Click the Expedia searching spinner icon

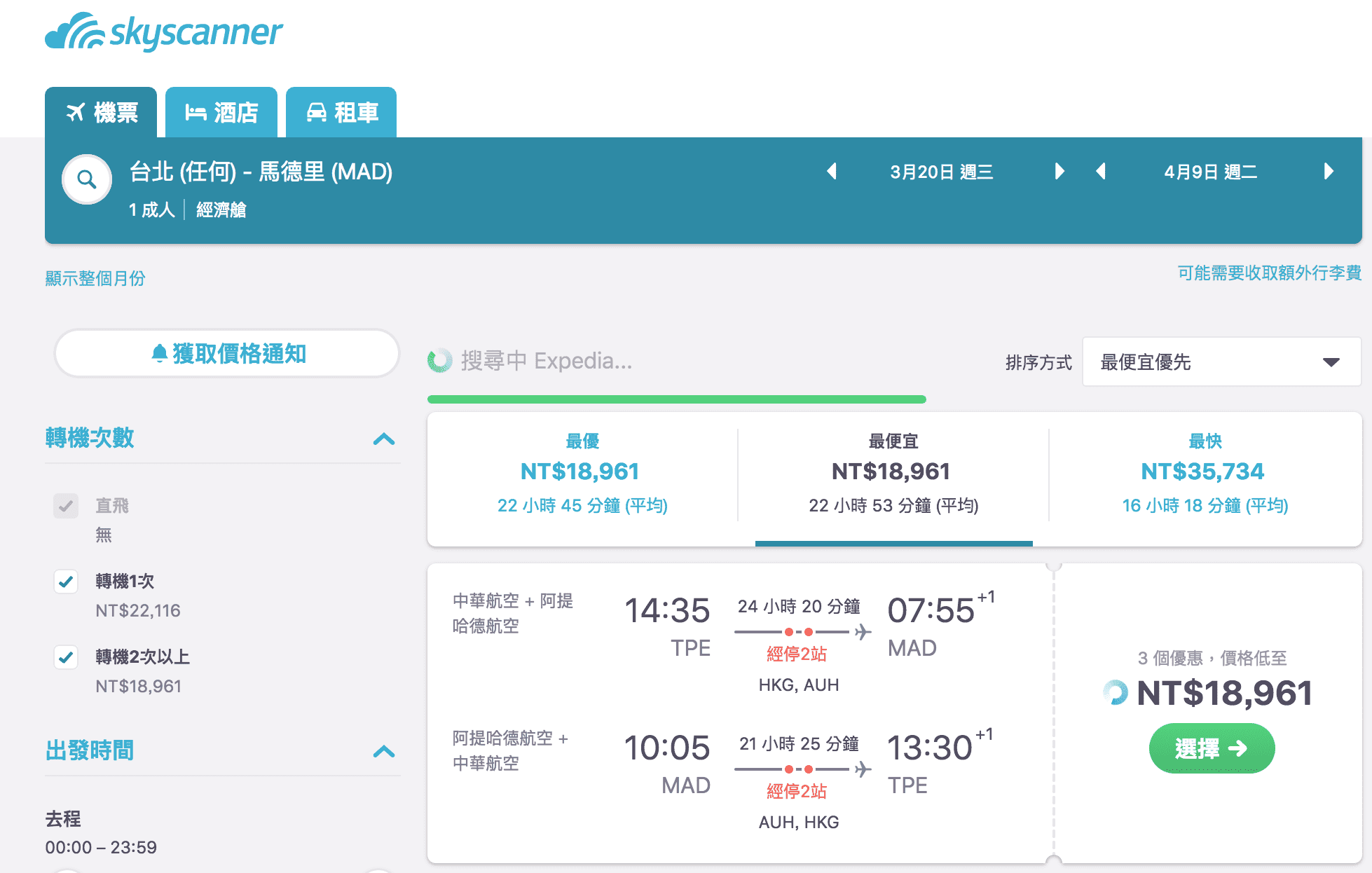[440, 360]
